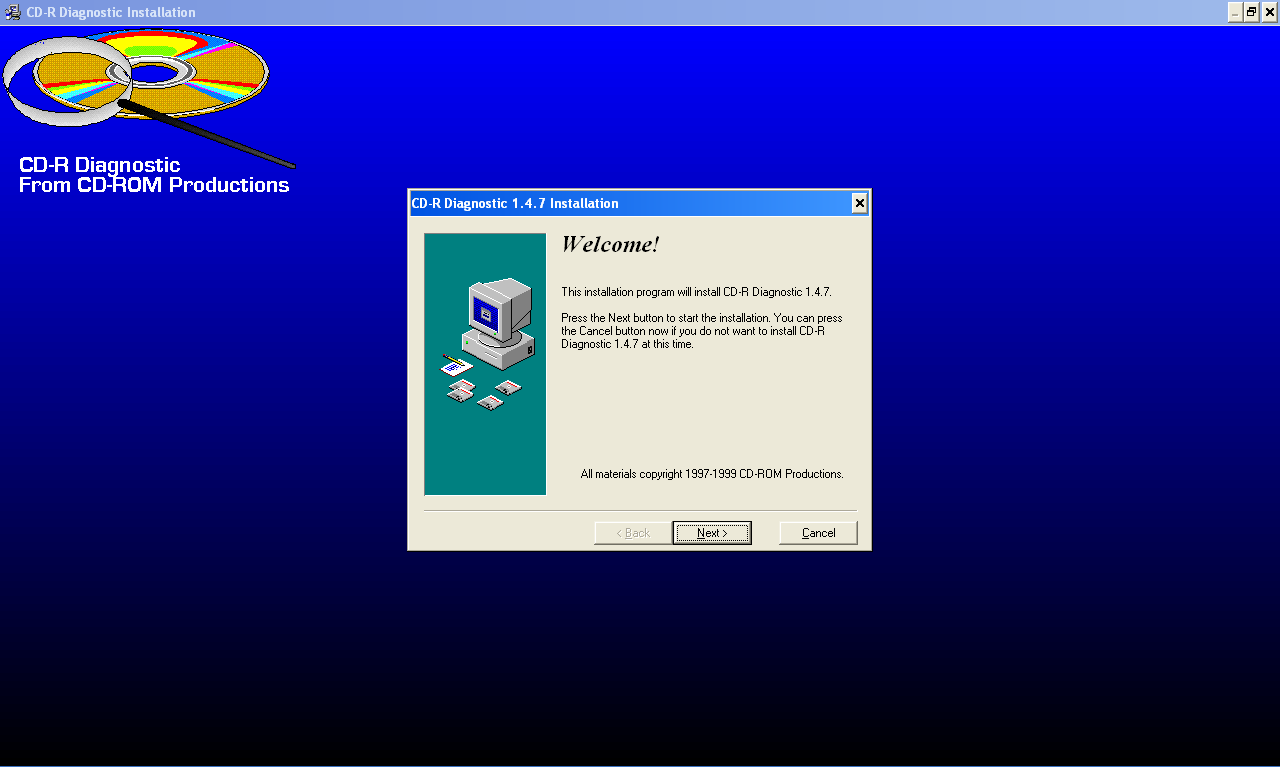
Task: Click the greyed-out Back button
Action: pyautogui.click(x=632, y=533)
